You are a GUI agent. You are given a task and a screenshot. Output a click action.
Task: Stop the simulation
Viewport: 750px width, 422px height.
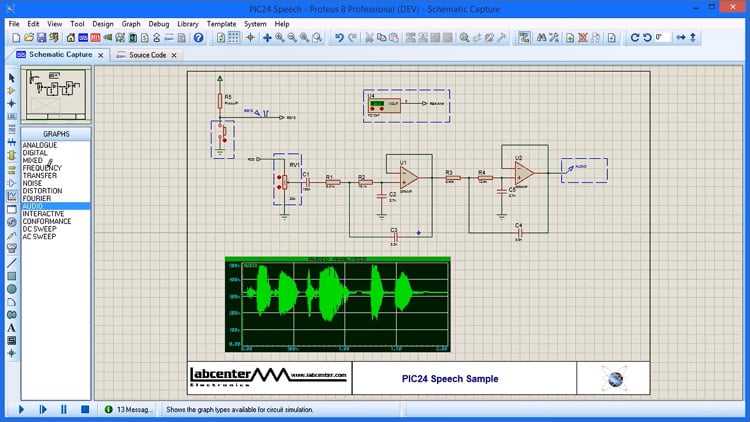click(85, 409)
